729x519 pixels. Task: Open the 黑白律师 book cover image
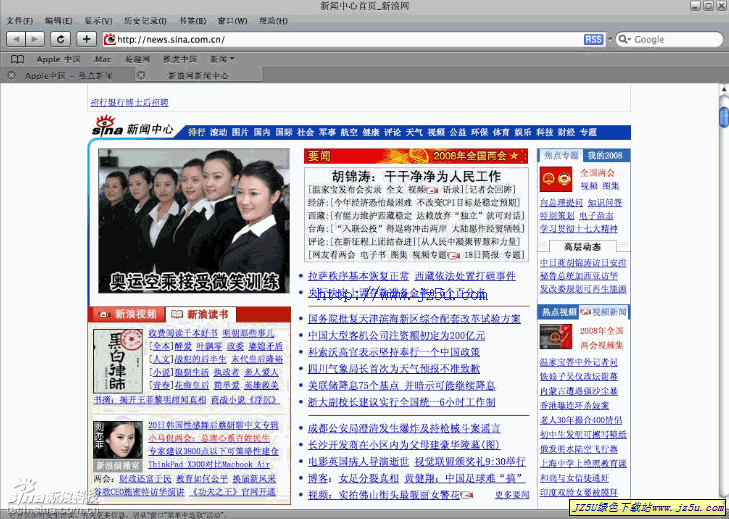118,361
